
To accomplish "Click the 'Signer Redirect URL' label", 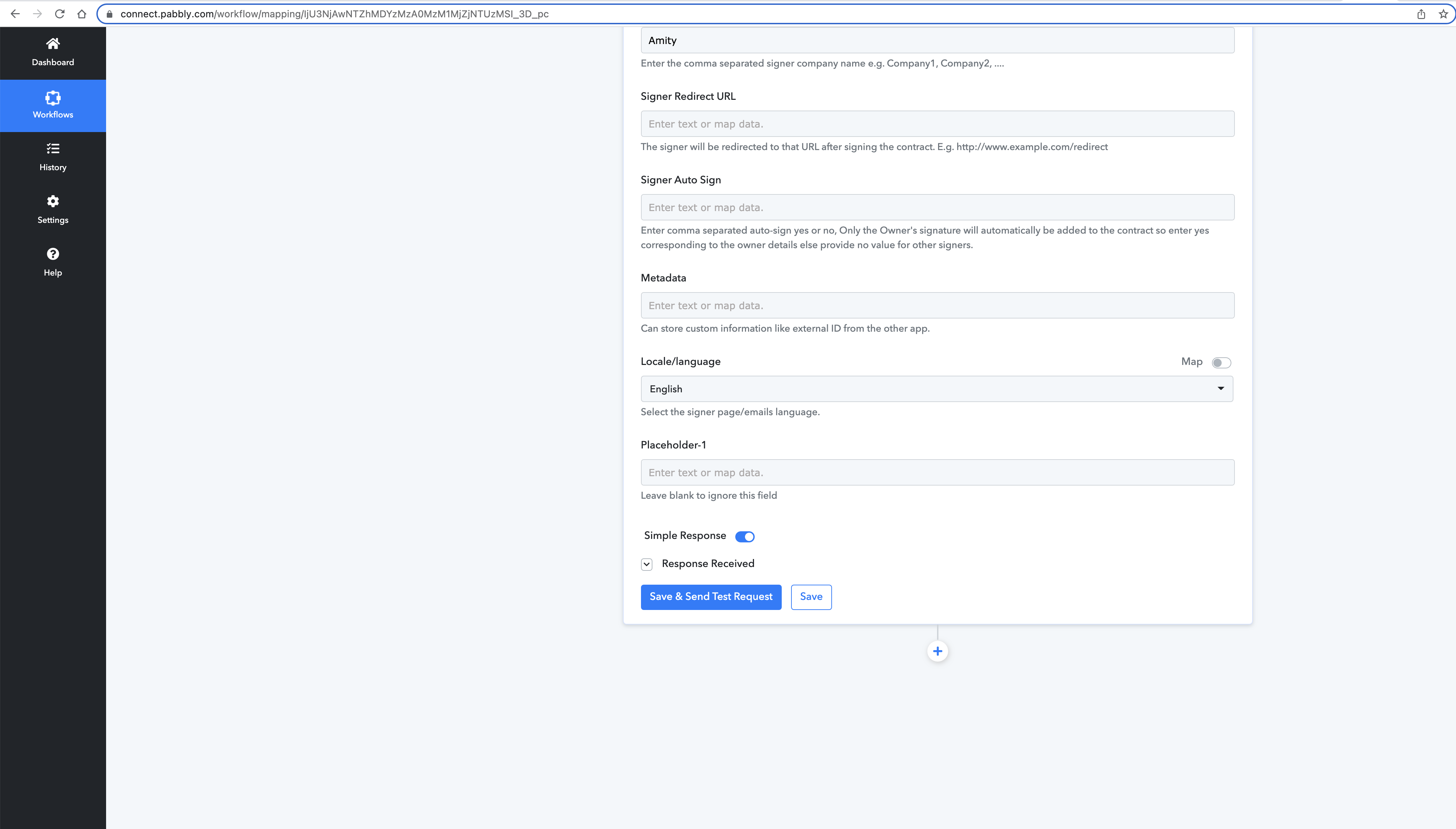I will pyautogui.click(x=688, y=96).
